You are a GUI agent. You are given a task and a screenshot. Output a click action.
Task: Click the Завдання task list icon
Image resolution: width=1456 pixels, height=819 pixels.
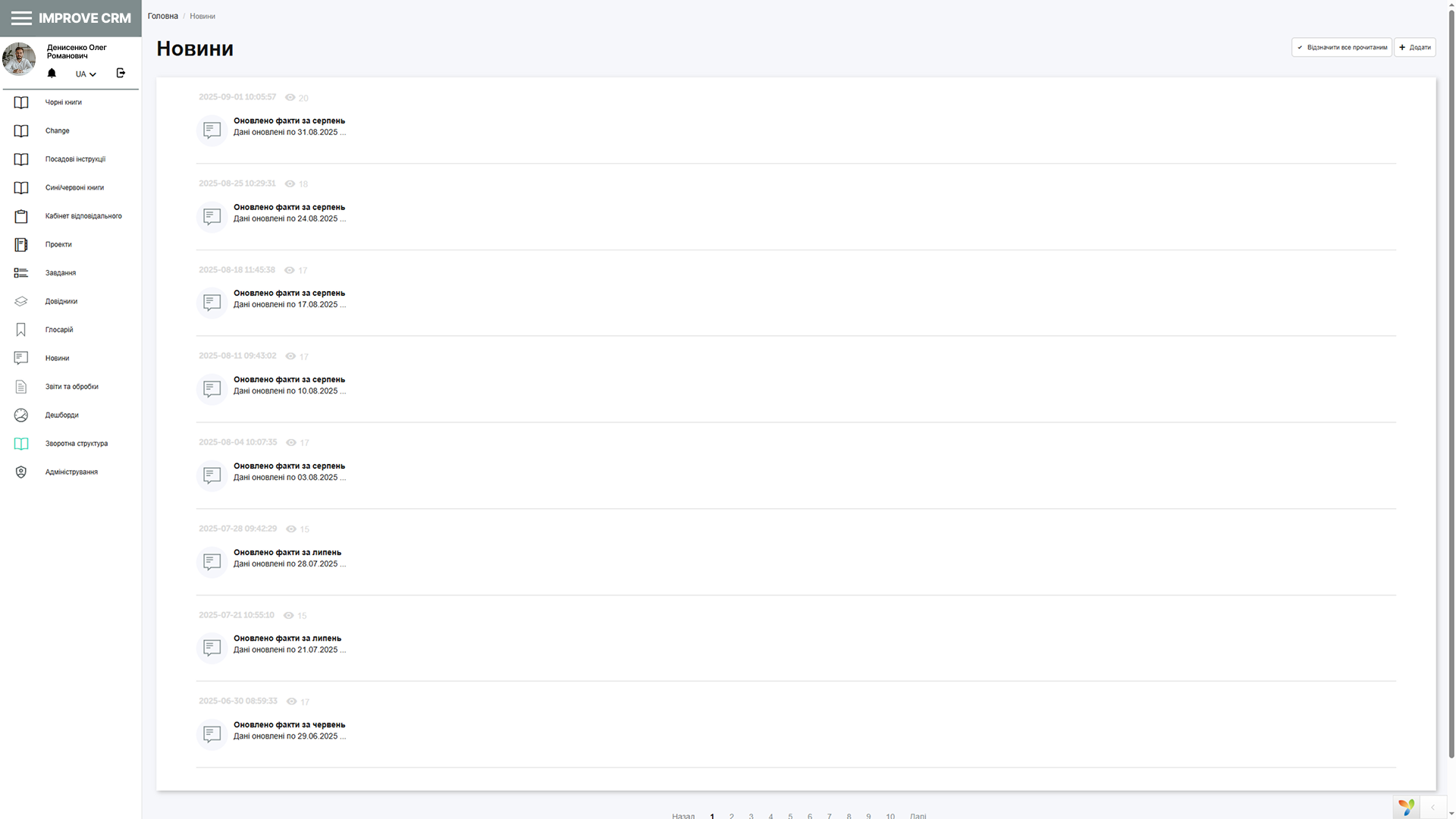click(x=21, y=273)
